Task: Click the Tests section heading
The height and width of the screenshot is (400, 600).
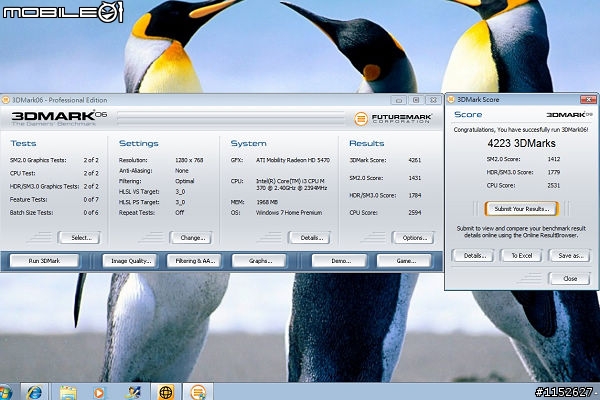Action: click(x=23, y=143)
